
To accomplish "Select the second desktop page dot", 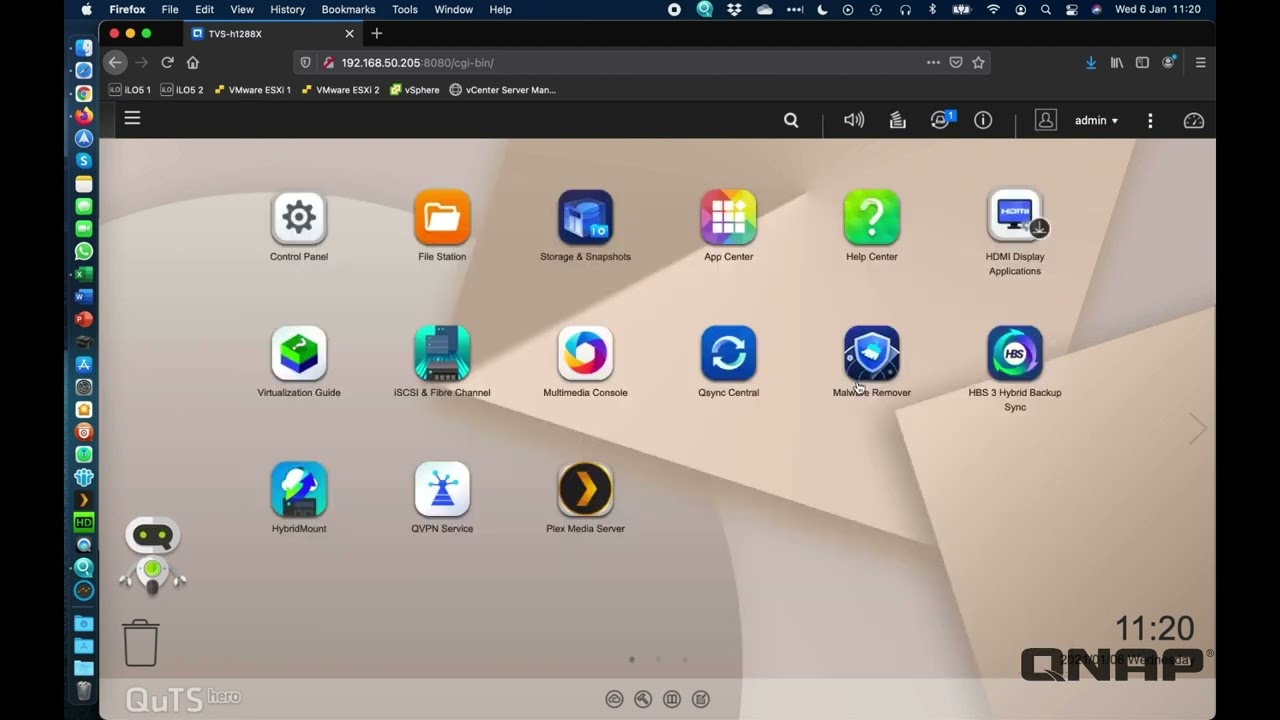I will coord(658,659).
